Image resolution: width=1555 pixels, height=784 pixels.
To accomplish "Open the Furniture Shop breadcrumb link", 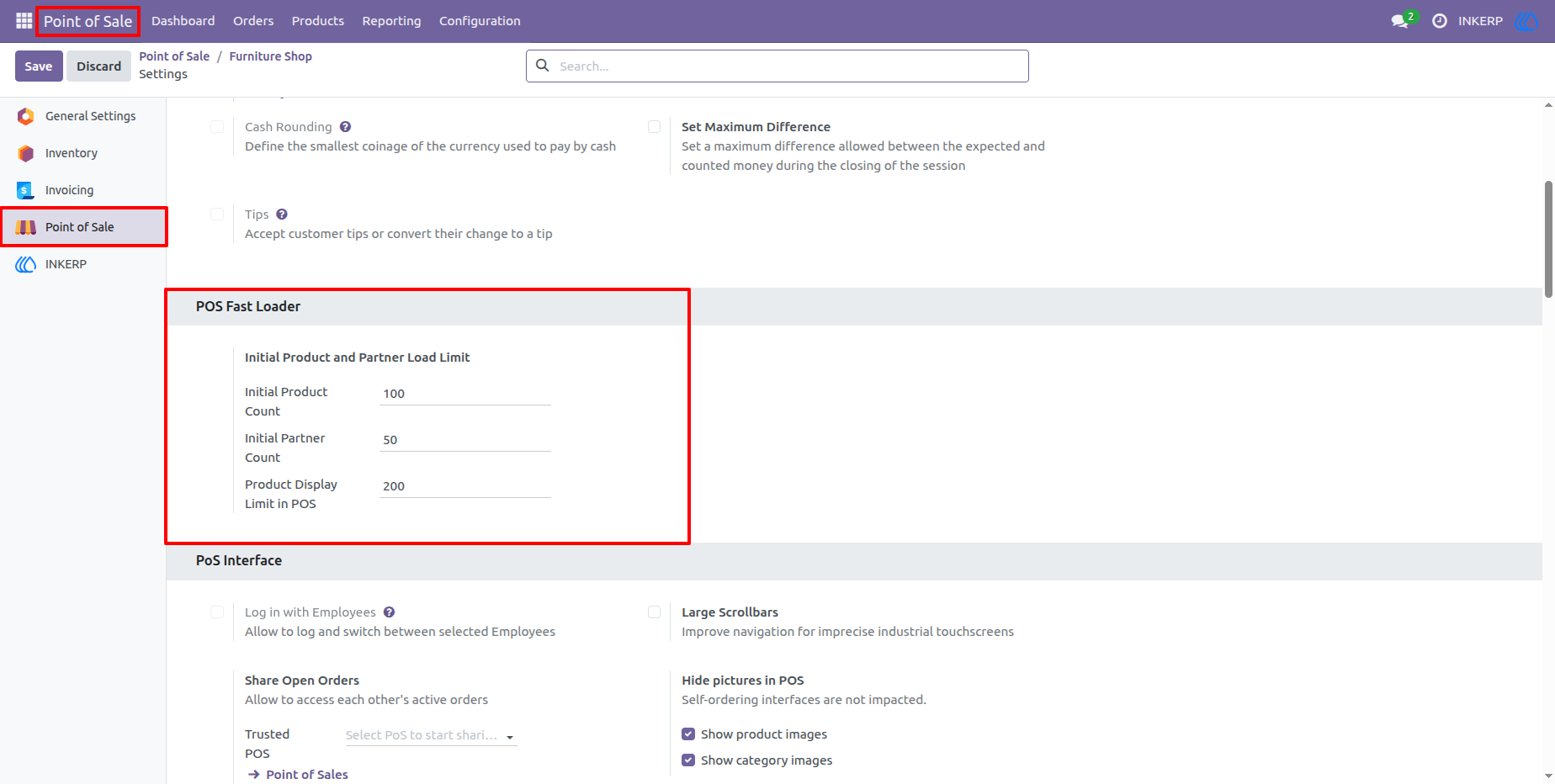I will point(270,56).
